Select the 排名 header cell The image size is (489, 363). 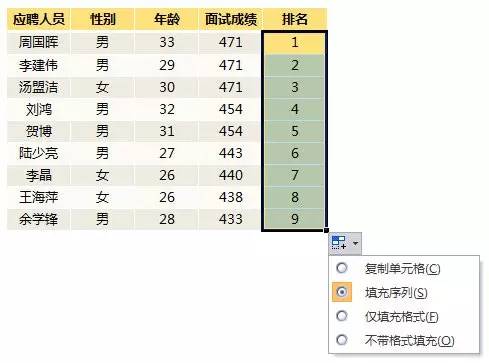(294, 19)
